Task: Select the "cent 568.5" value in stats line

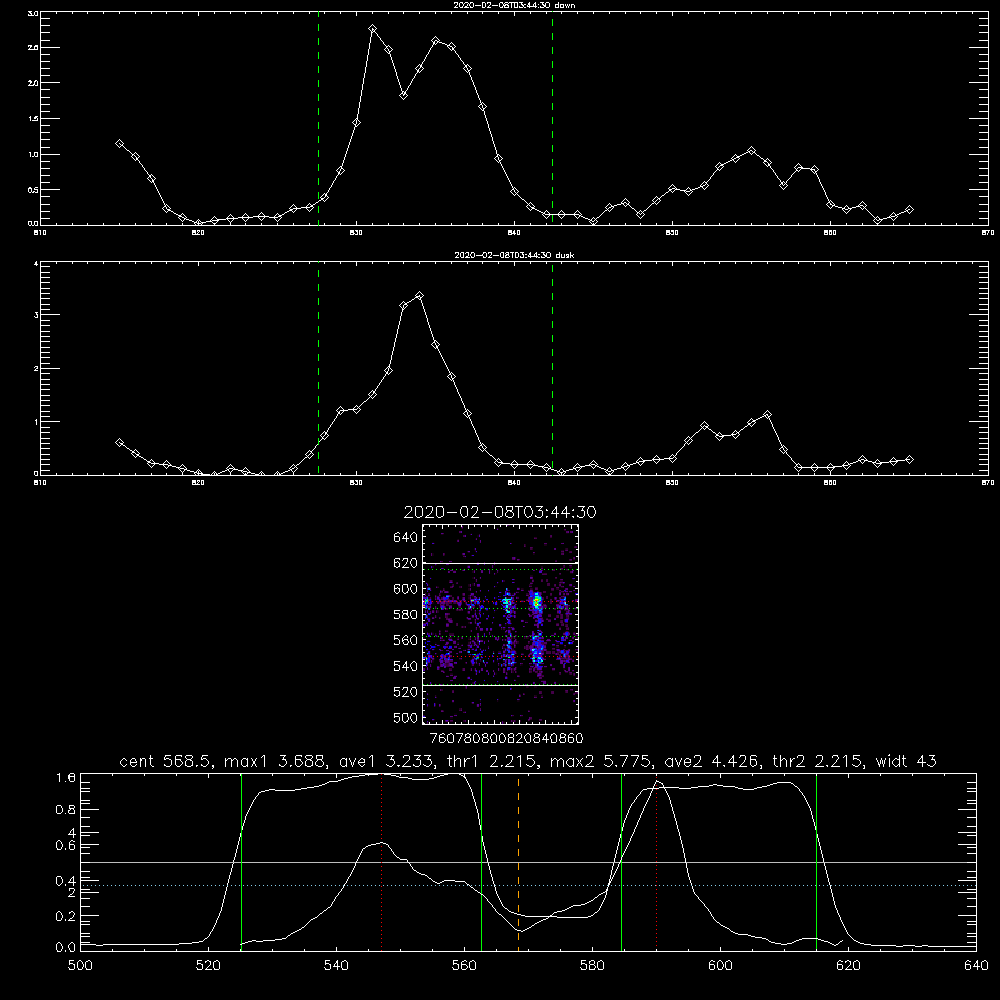Action: coord(166,761)
